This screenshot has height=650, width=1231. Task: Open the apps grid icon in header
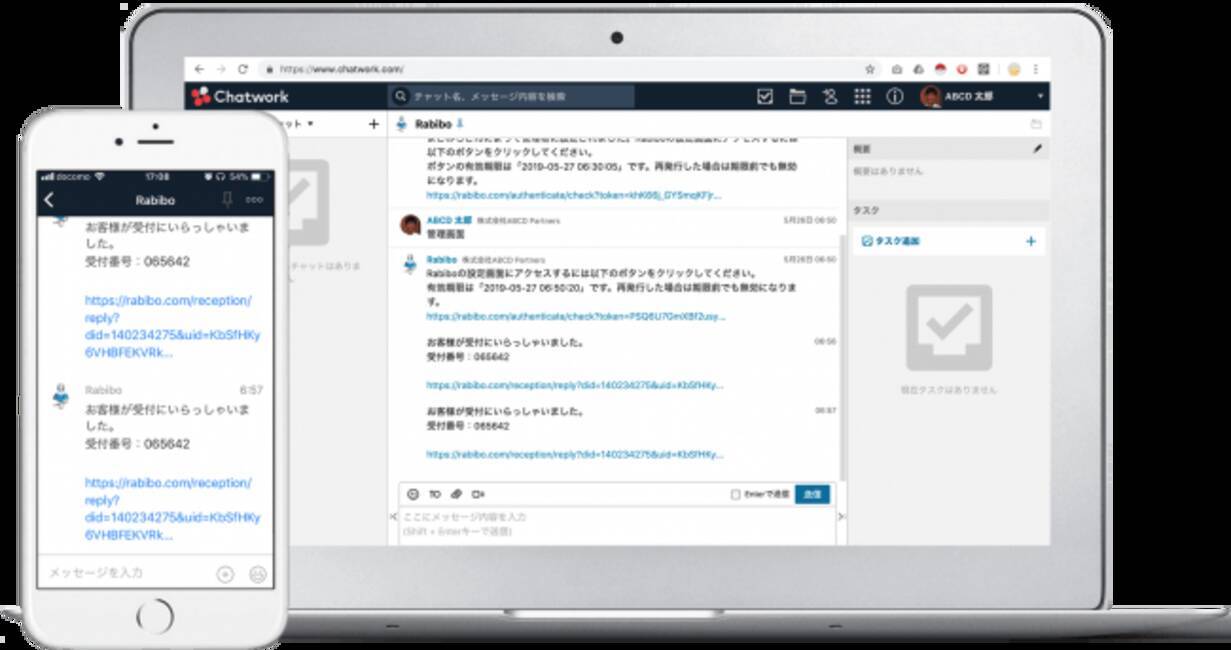[x=862, y=97]
